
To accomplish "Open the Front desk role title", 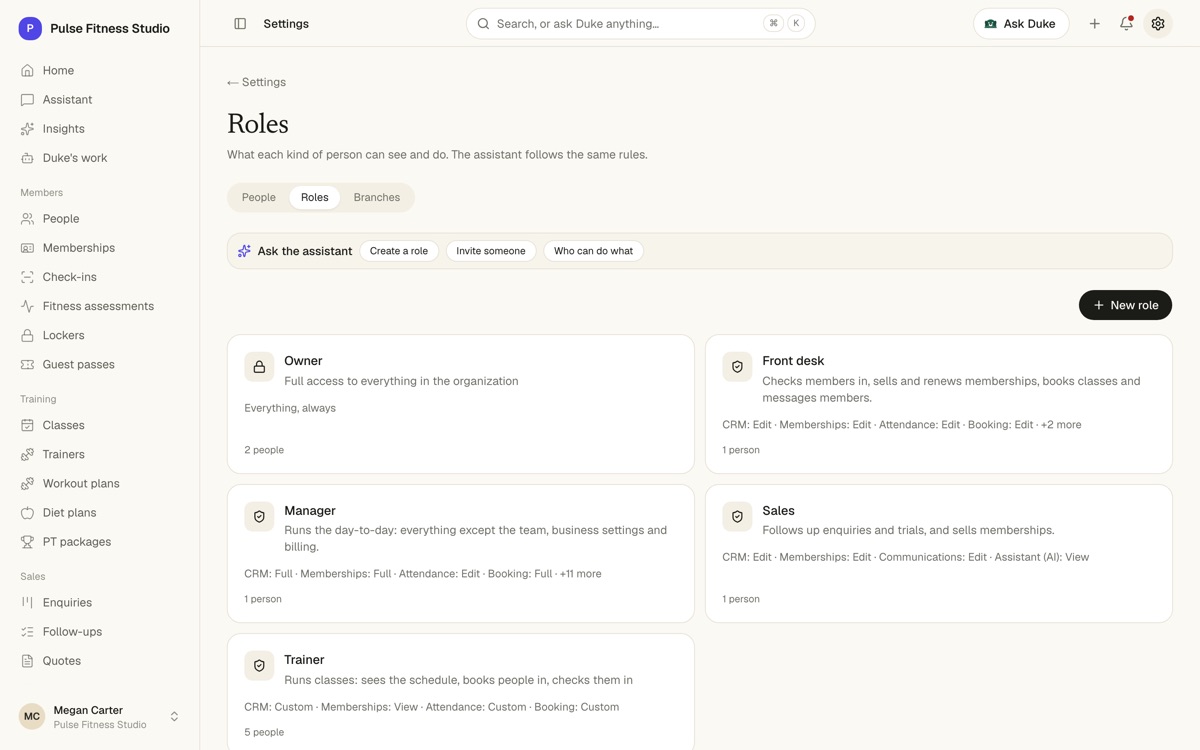I will click(x=793, y=361).
